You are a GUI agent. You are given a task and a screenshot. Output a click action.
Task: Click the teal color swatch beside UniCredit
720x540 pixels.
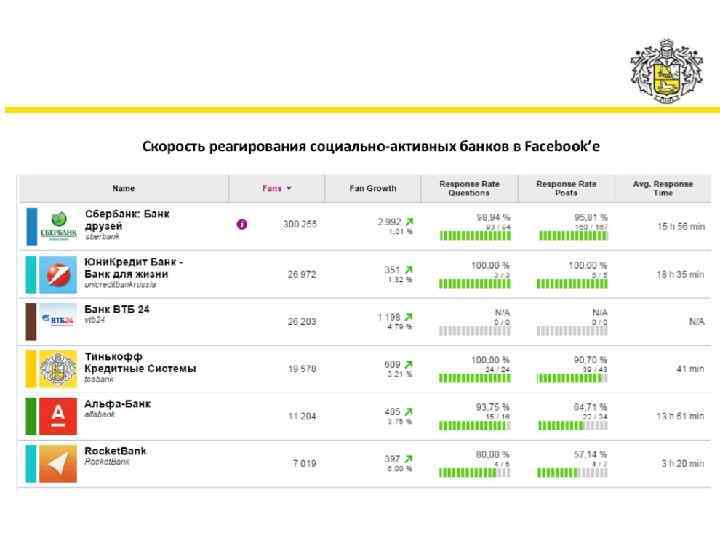click(31, 275)
